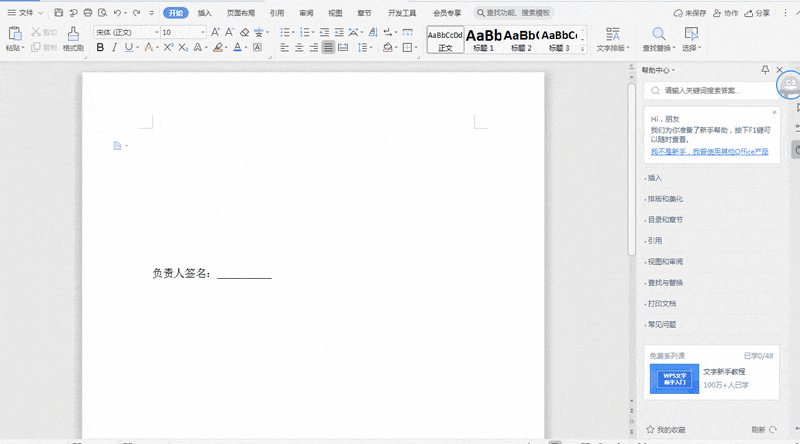Image resolution: width=800 pixels, height=444 pixels.
Task: Expand the 目录和章节 help section
Action: (x=665, y=219)
